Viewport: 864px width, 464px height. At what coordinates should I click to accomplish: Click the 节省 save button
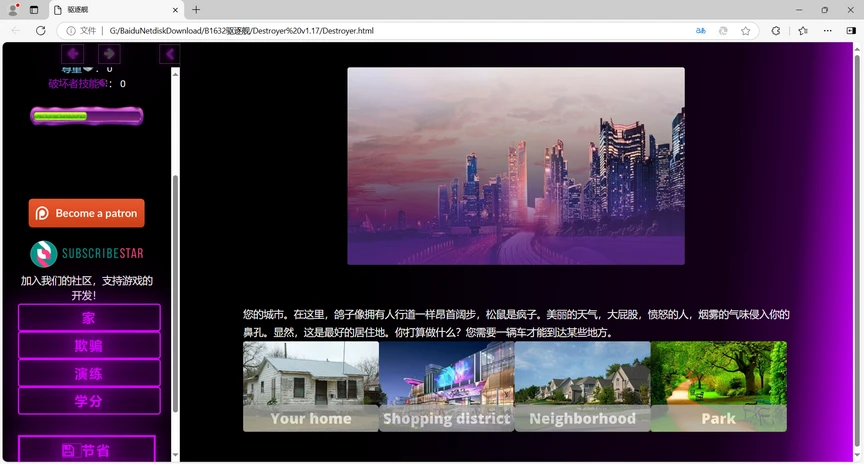pos(87,450)
